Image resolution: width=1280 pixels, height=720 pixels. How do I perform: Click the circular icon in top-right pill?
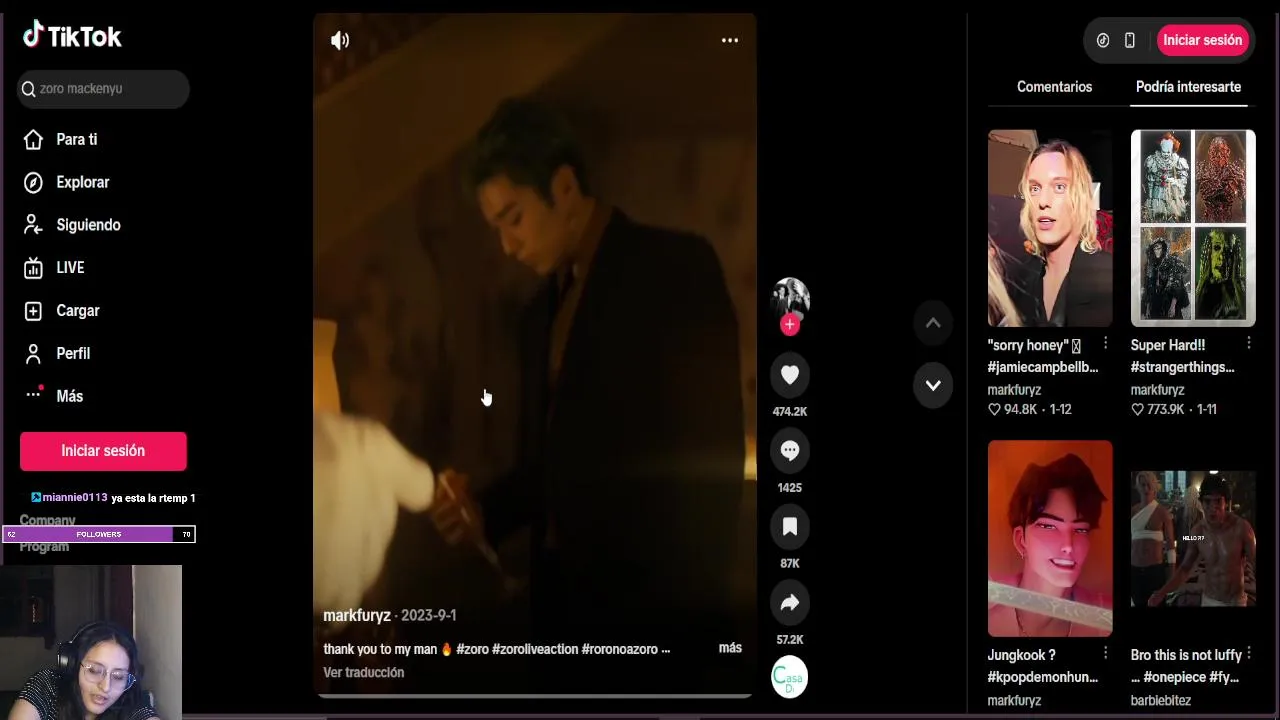click(x=1103, y=40)
